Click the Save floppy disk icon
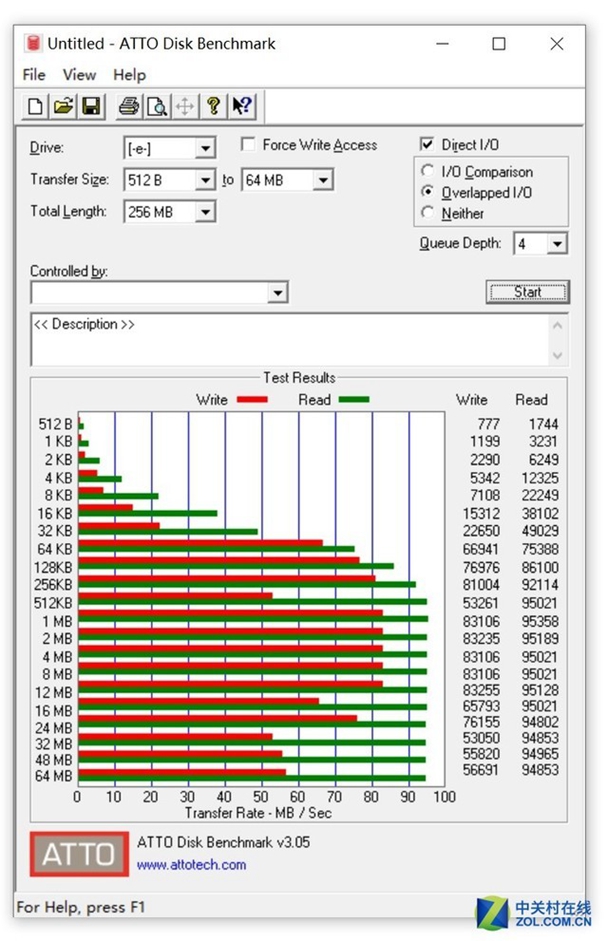The image size is (608, 941). 90,106
